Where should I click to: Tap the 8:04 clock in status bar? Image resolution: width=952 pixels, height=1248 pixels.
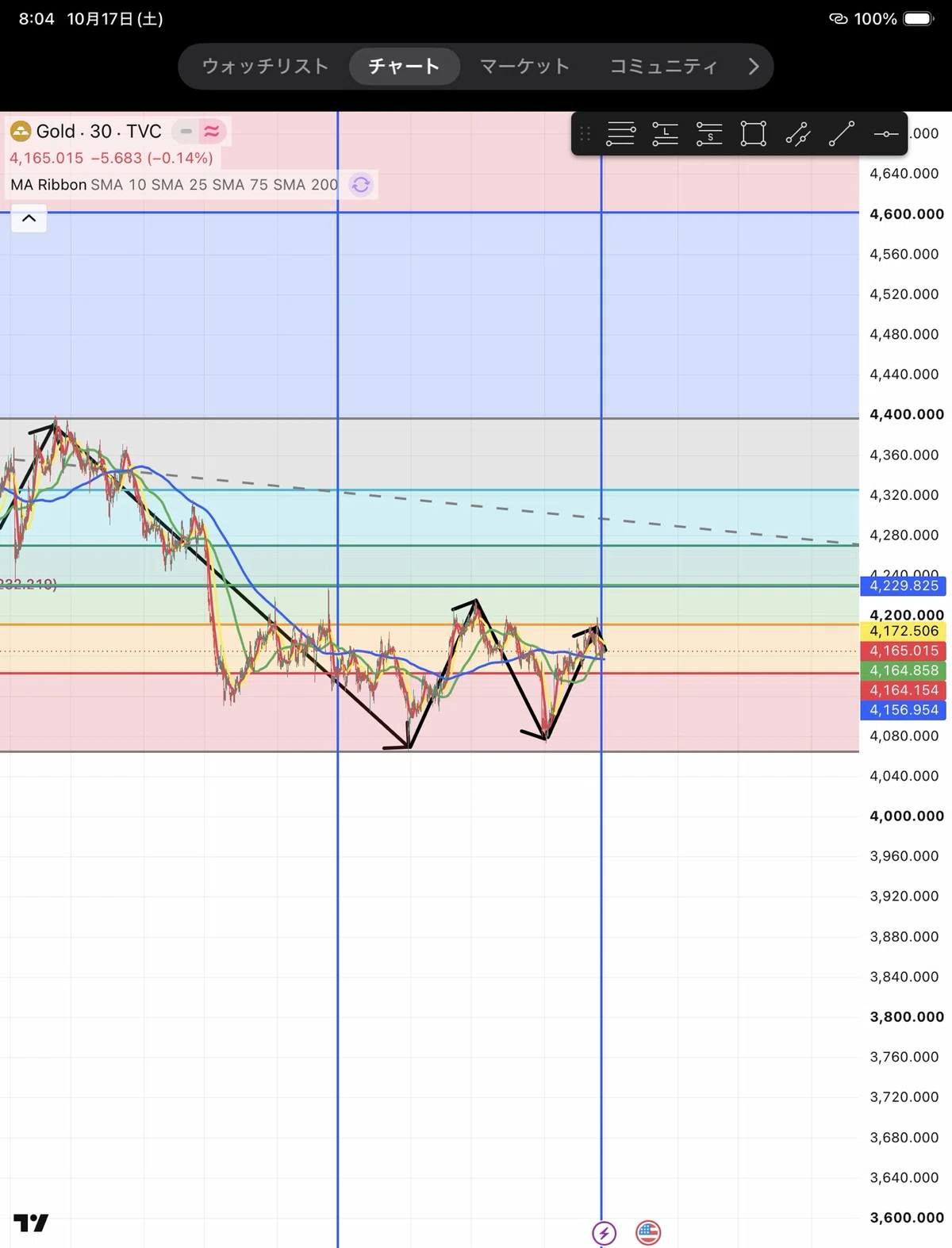36,18
